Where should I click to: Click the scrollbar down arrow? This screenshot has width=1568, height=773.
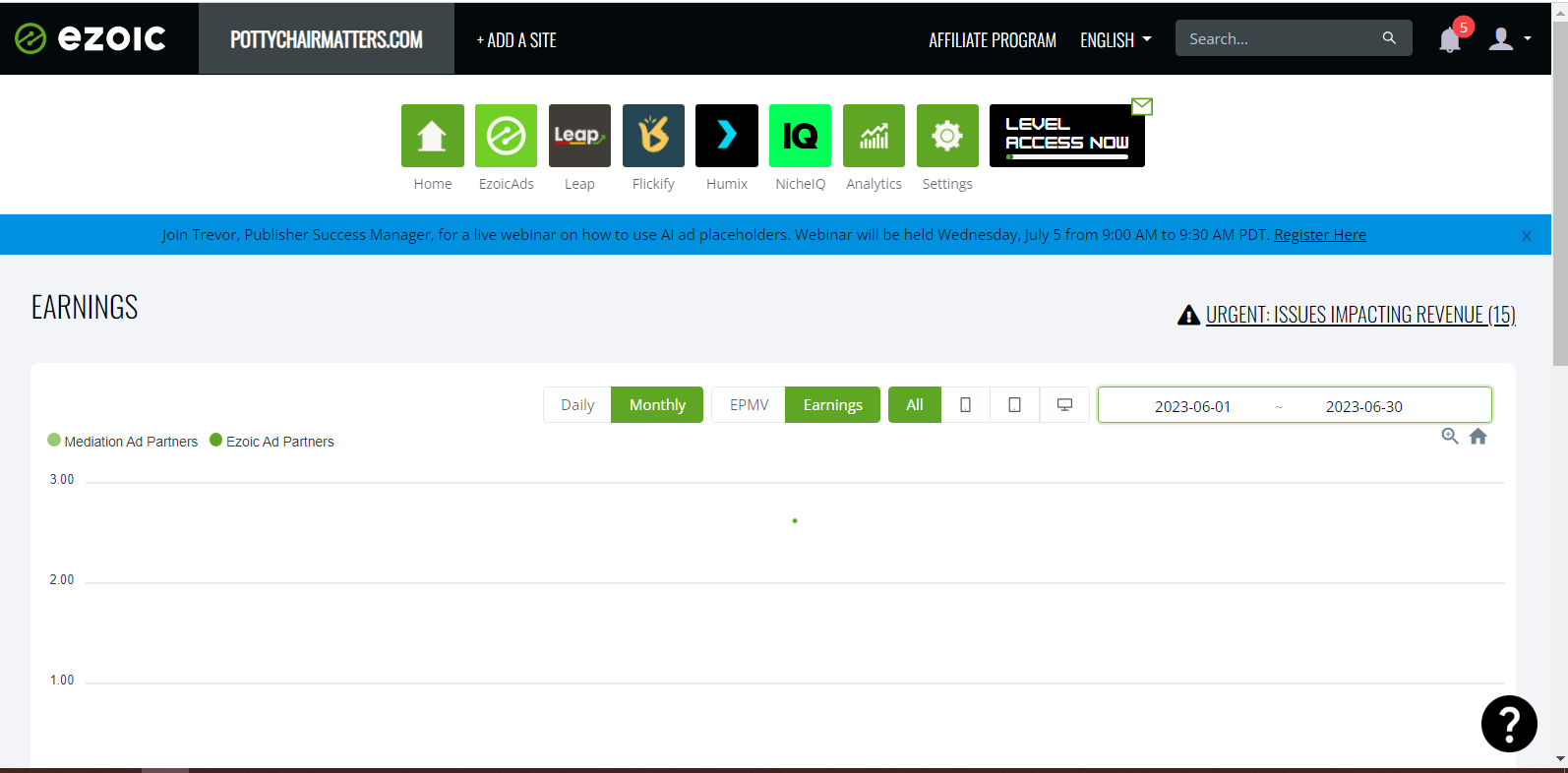point(1560,759)
